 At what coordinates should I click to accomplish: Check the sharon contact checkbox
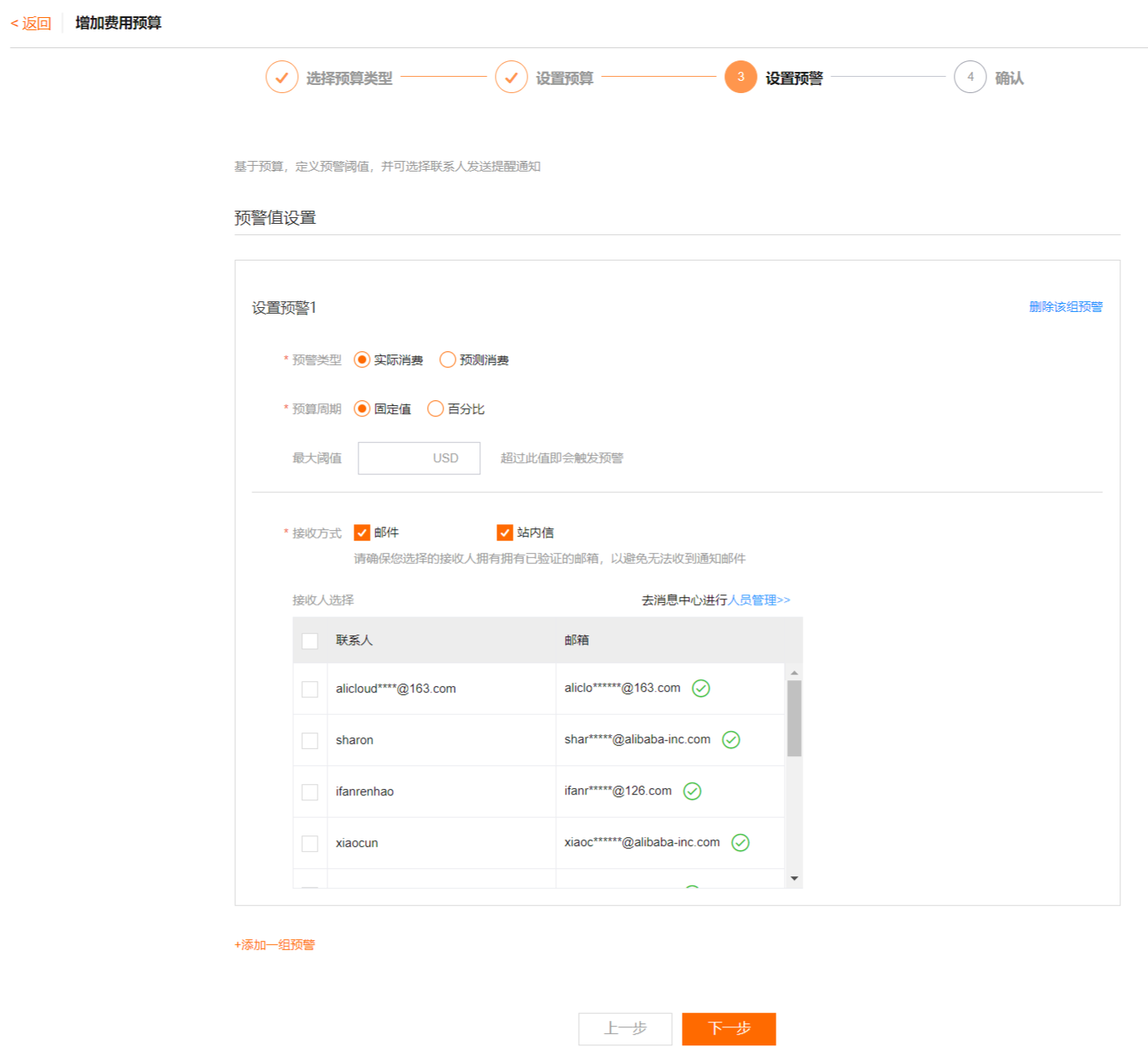pos(309,741)
